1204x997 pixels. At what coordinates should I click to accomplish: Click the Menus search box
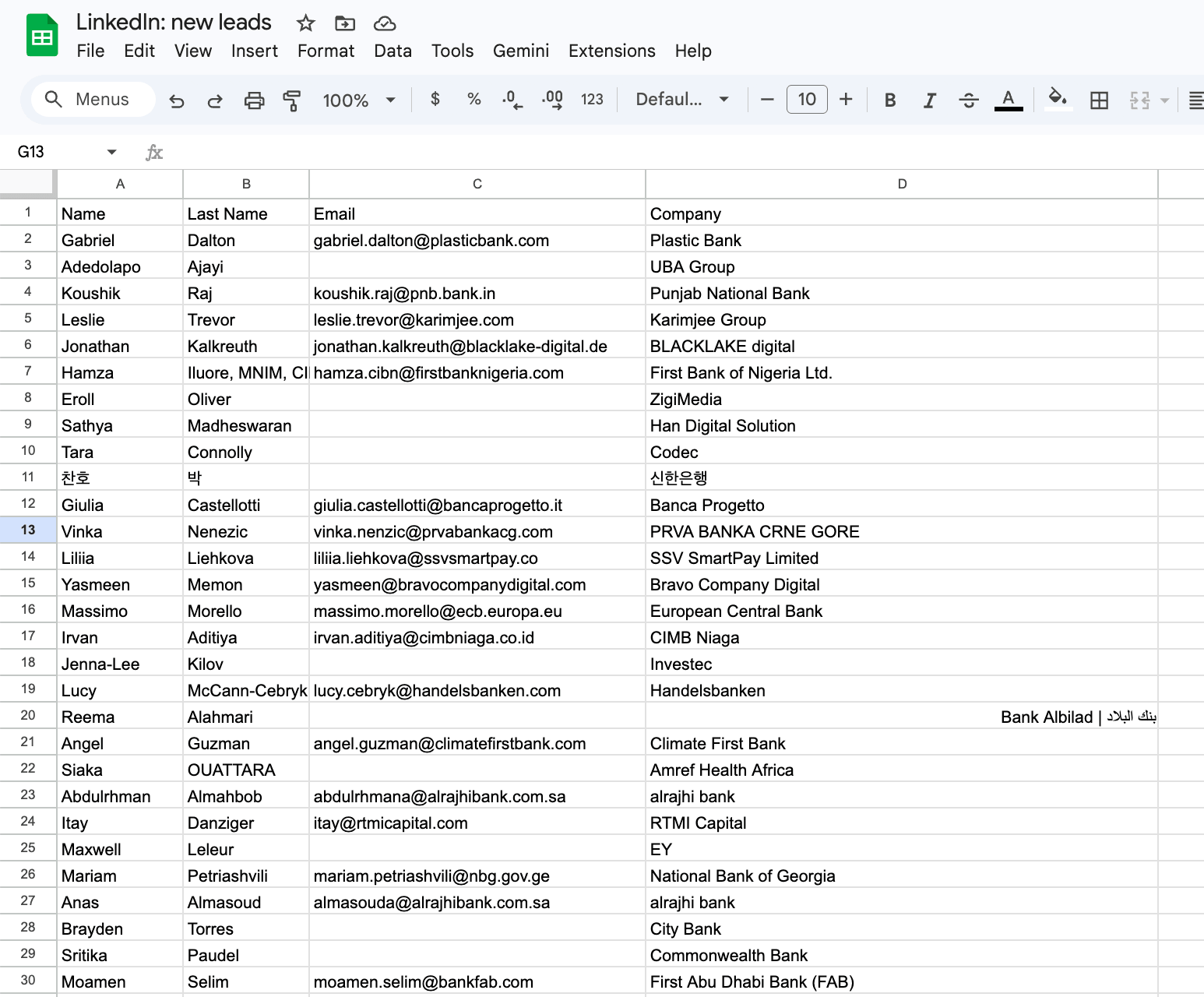pyautogui.click(x=93, y=100)
